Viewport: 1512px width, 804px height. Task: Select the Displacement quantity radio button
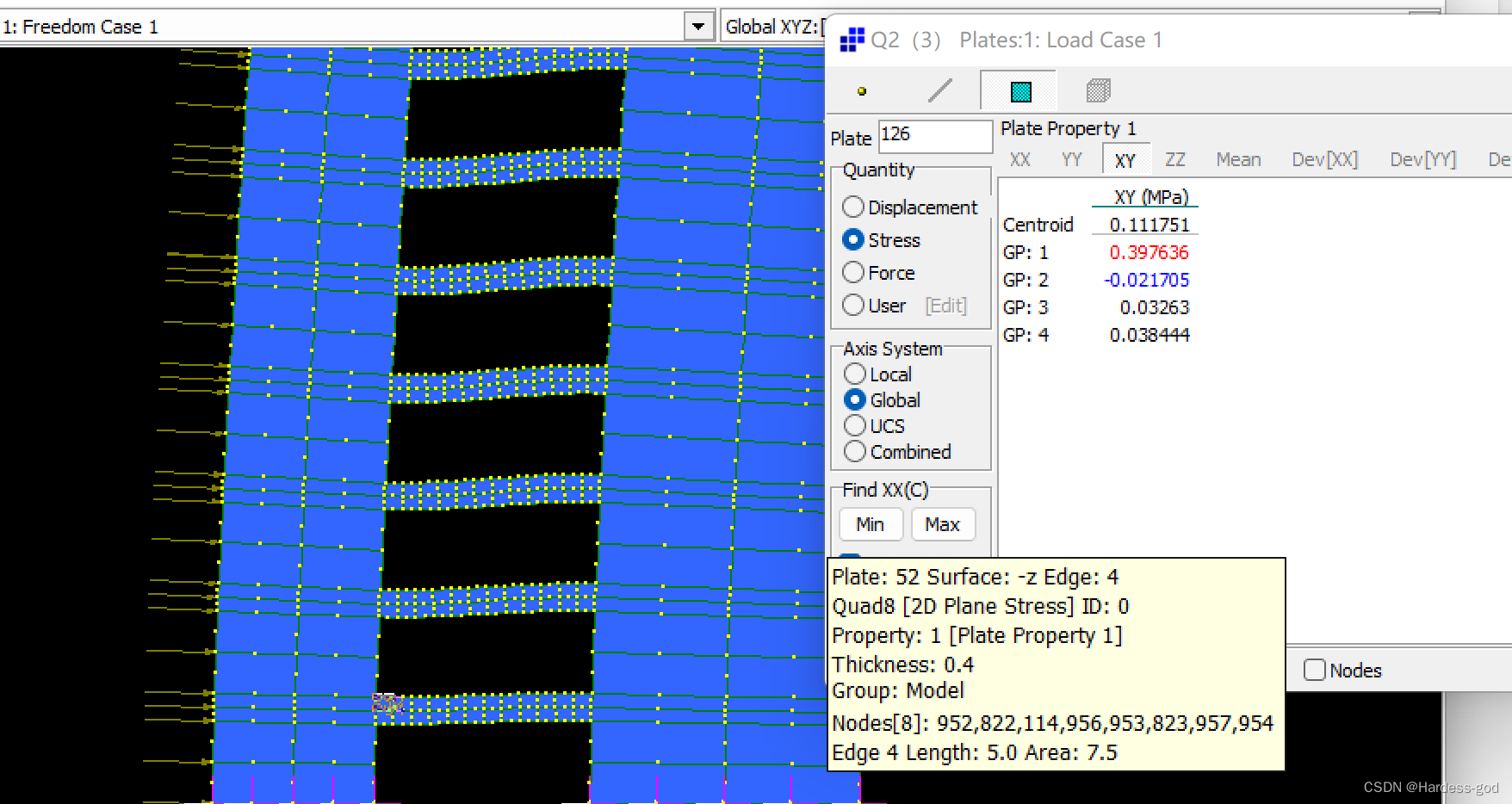pyautogui.click(x=853, y=207)
